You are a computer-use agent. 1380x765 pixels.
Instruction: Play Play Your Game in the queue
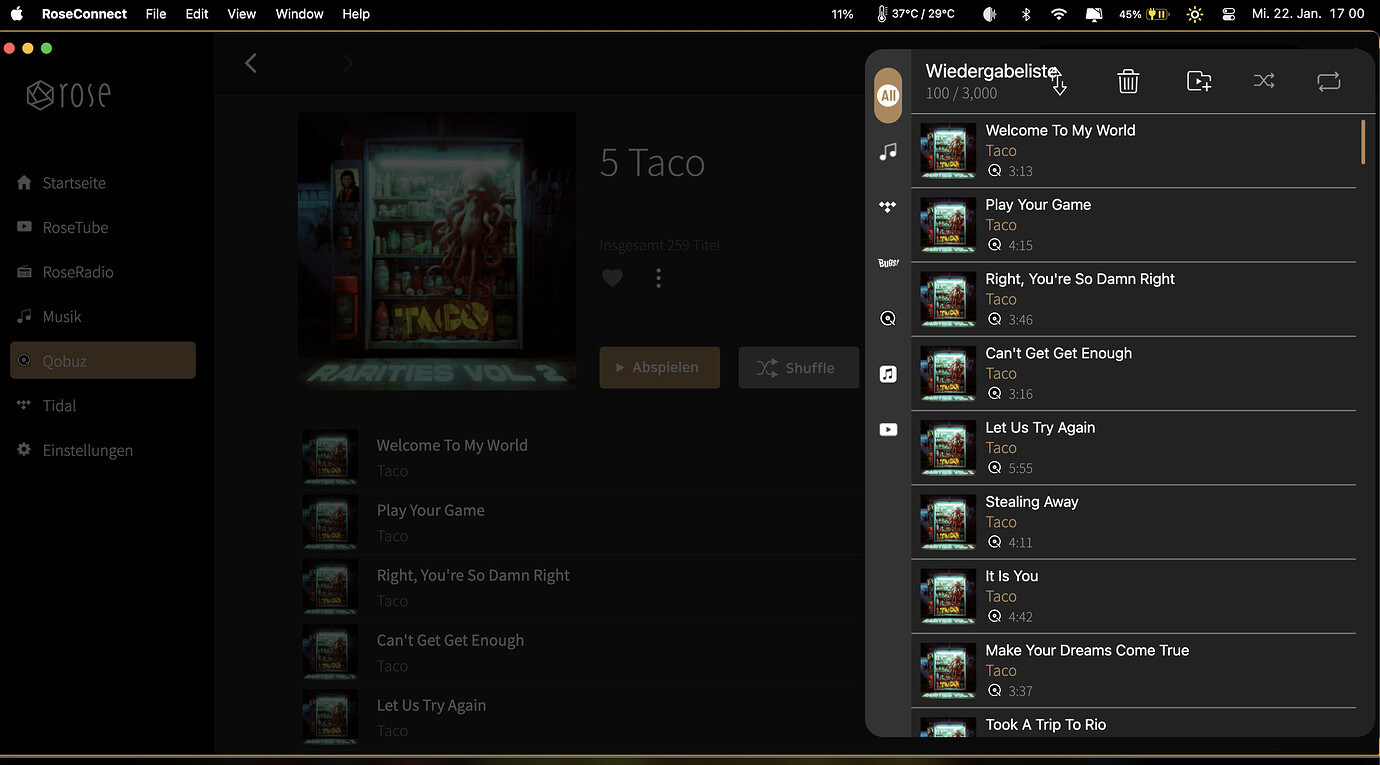[x=1134, y=225]
